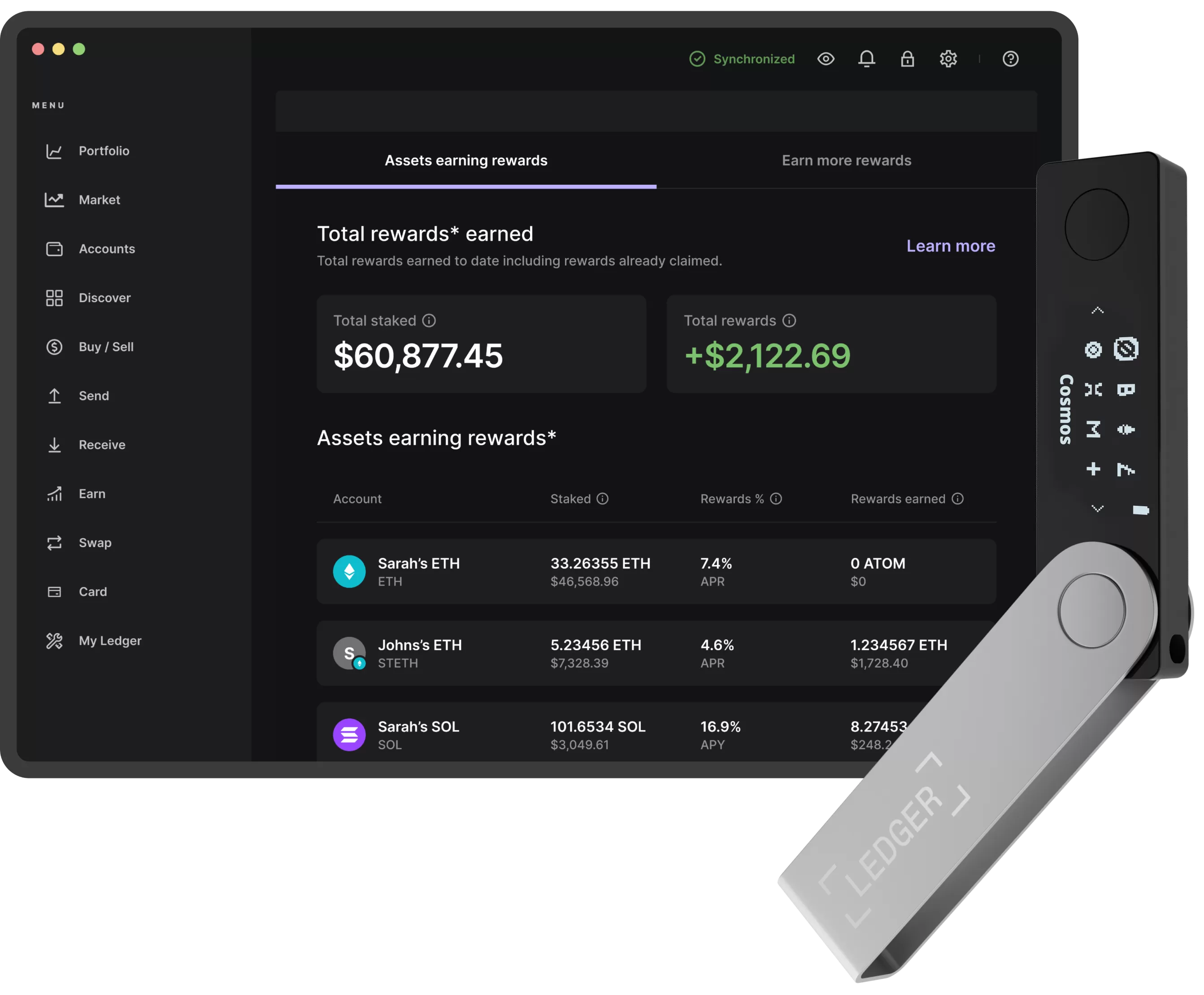
Task: Collapse the downward chevron in Cosmos panel
Action: point(1096,507)
